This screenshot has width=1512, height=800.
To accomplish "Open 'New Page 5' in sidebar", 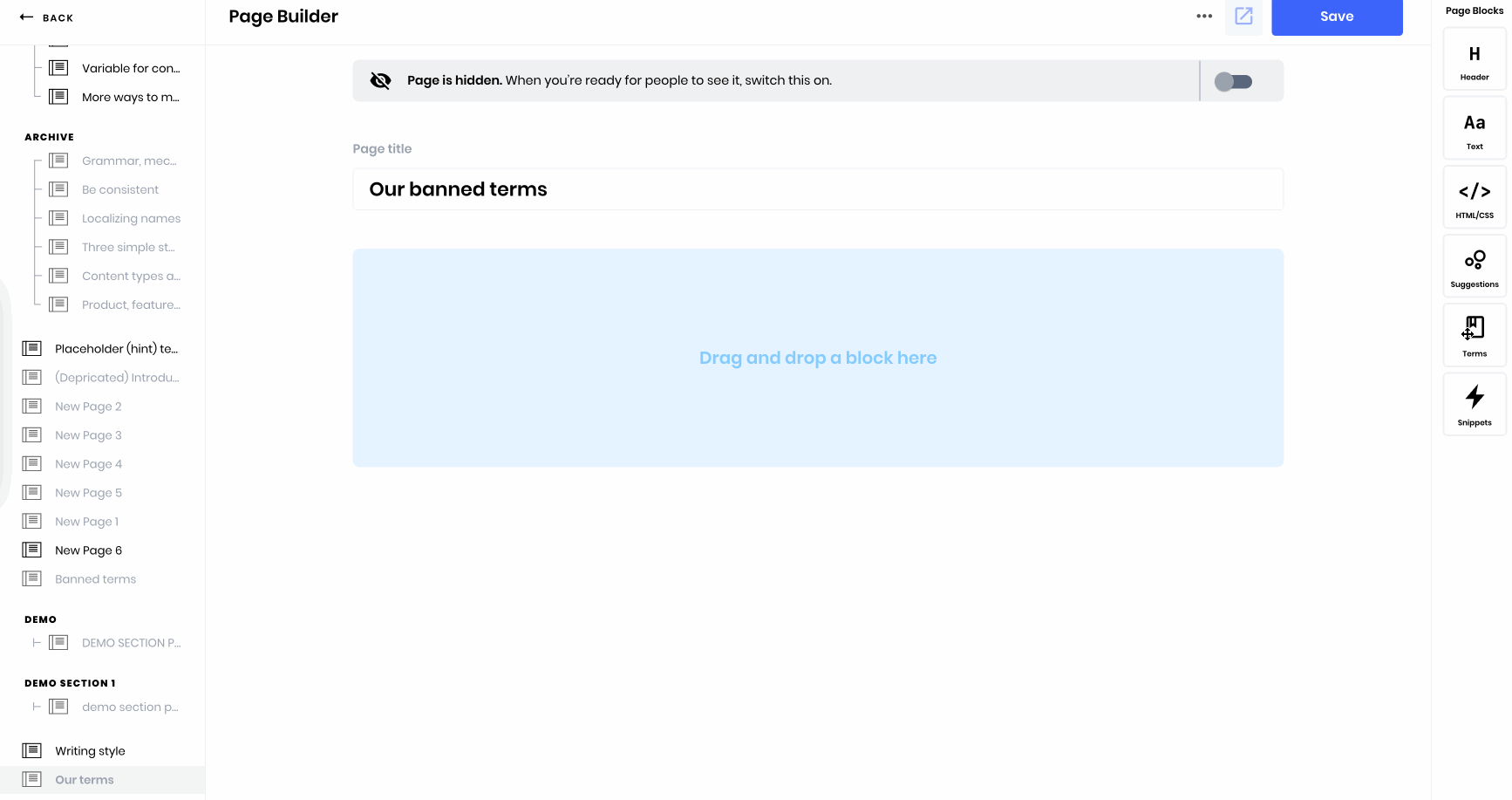I will 88,493.
